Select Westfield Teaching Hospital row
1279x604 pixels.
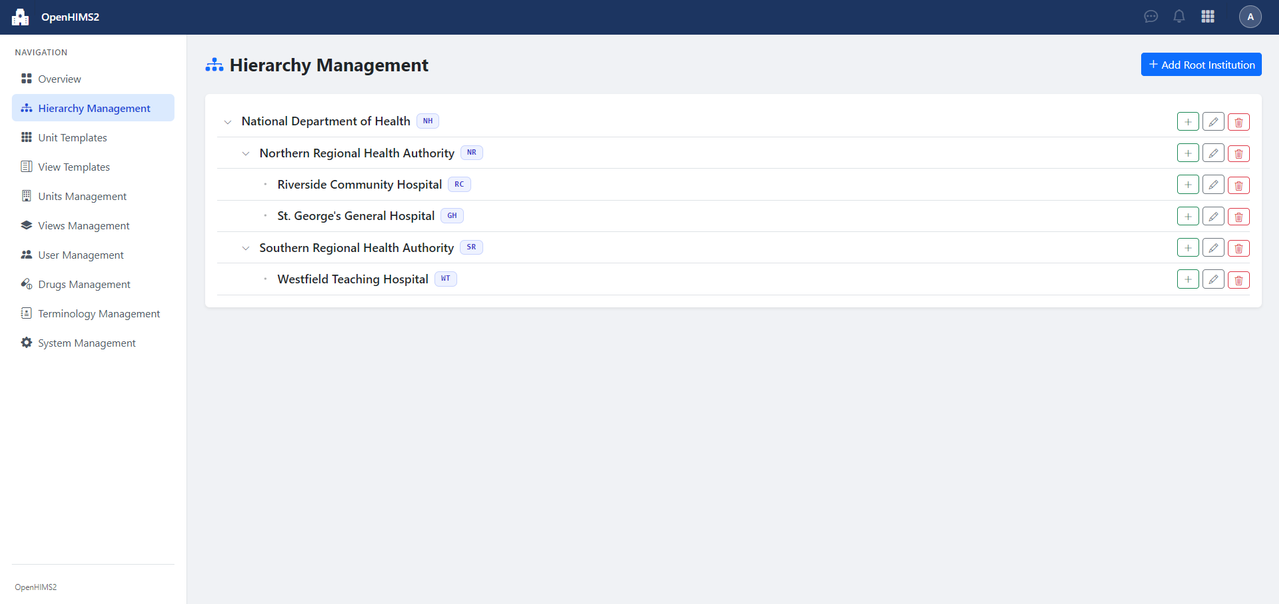(x=733, y=279)
